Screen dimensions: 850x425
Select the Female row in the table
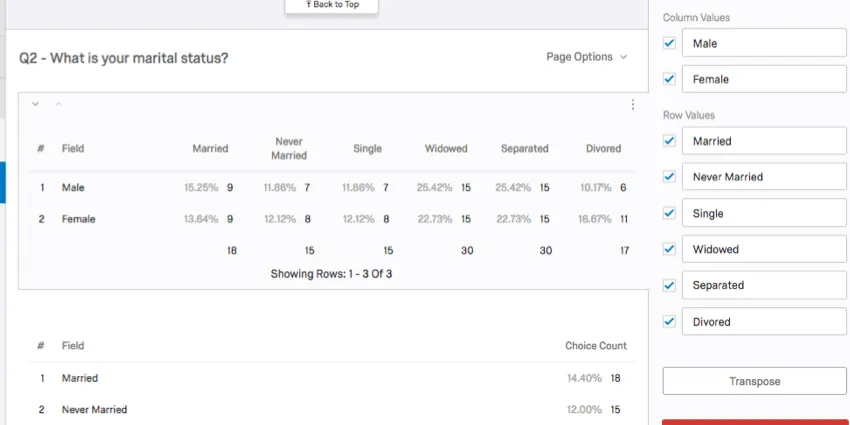tap(78, 219)
